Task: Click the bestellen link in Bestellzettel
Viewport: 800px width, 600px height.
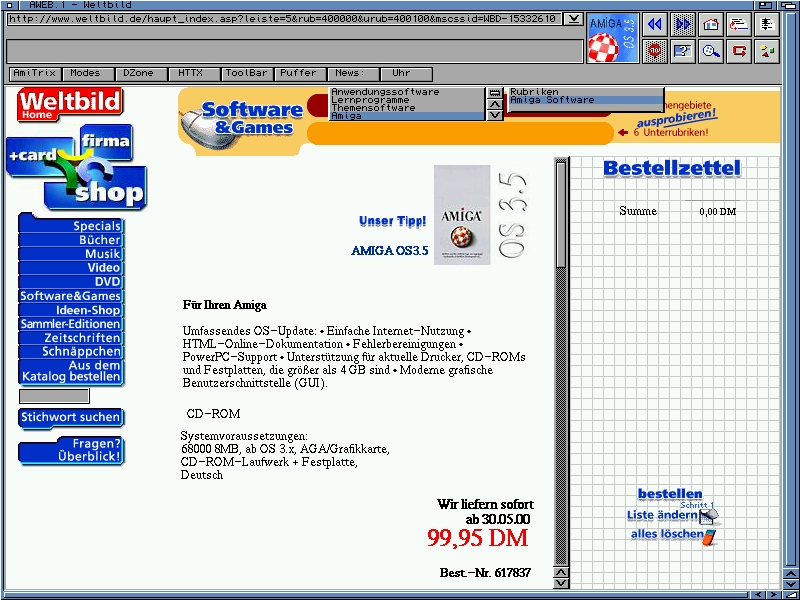Action: coord(670,494)
